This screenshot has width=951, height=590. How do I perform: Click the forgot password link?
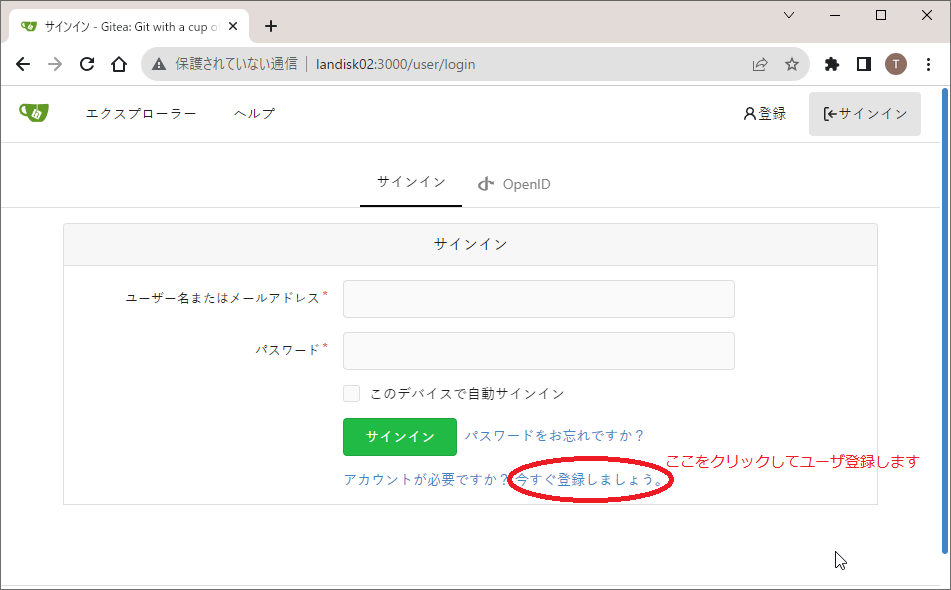pos(554,436)
